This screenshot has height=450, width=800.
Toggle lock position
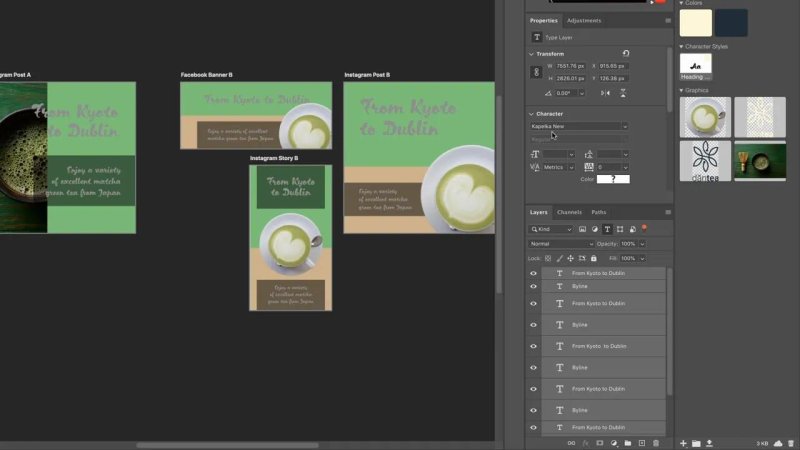point(570,258)
